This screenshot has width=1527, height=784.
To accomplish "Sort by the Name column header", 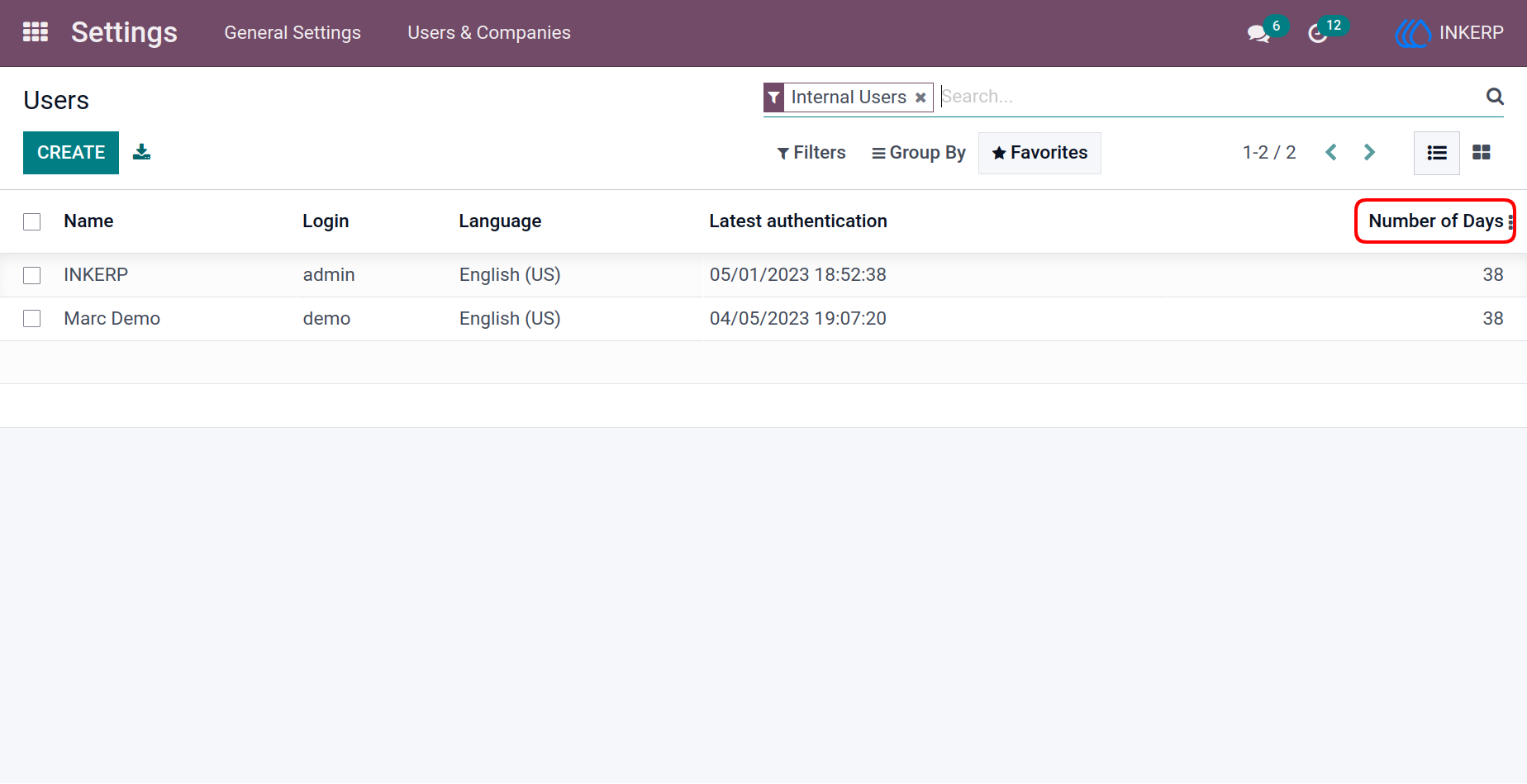I will [x=88, y=221].
